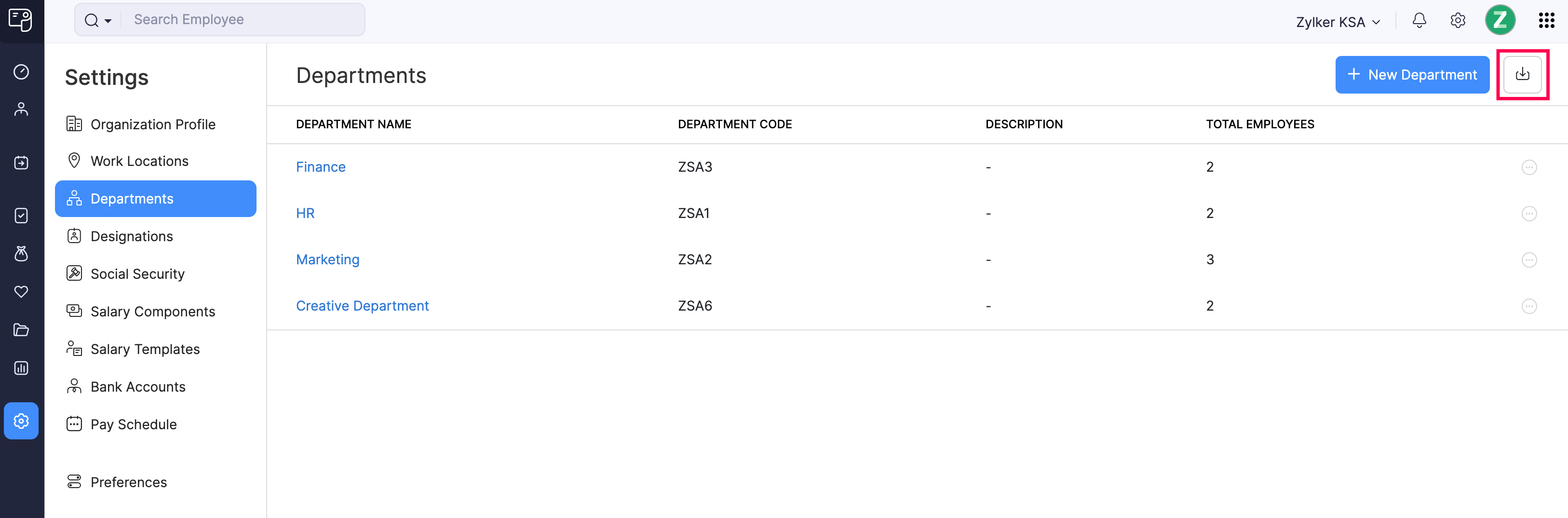The image size is (1568, 518).
Task: Go to Pay Runs using the sidebar icon
Action: tap(21, 163)
